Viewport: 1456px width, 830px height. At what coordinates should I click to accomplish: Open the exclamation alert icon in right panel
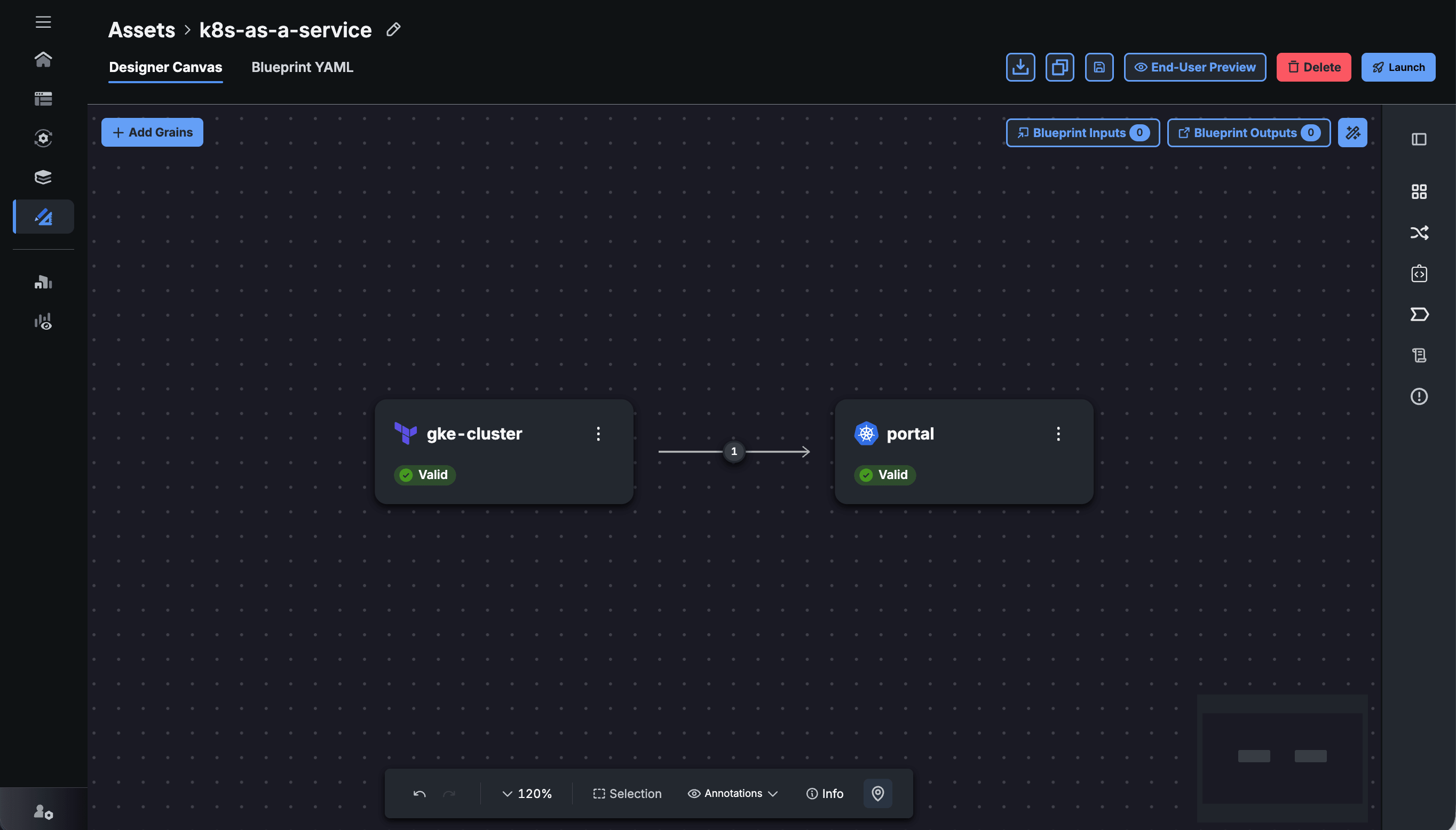(x=1419, y=396)
